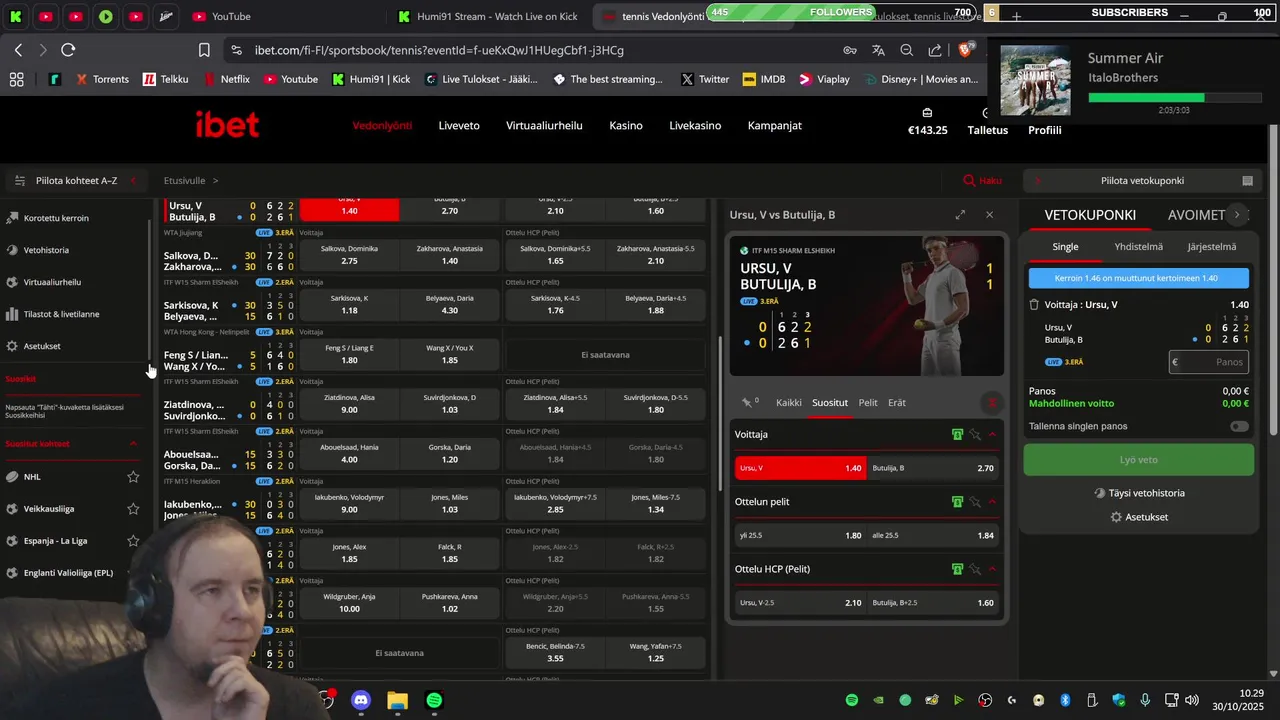This screenshot has height=720, width=1280.
Task: Open Spotify from taskbar
Action: point(434,700)
